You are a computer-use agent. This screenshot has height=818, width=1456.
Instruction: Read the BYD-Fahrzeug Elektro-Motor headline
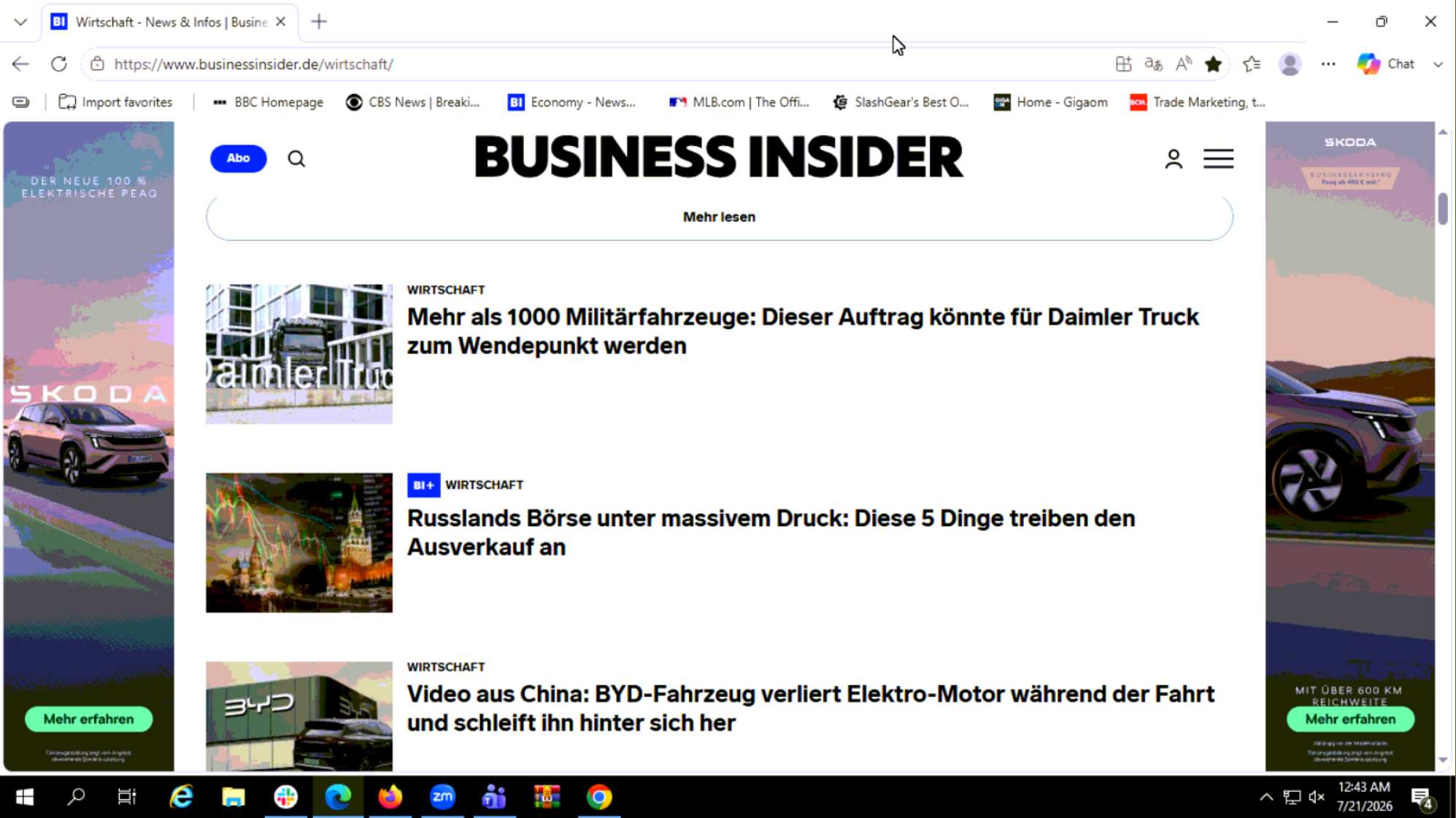pyautogui.click(x=811, y=708)
